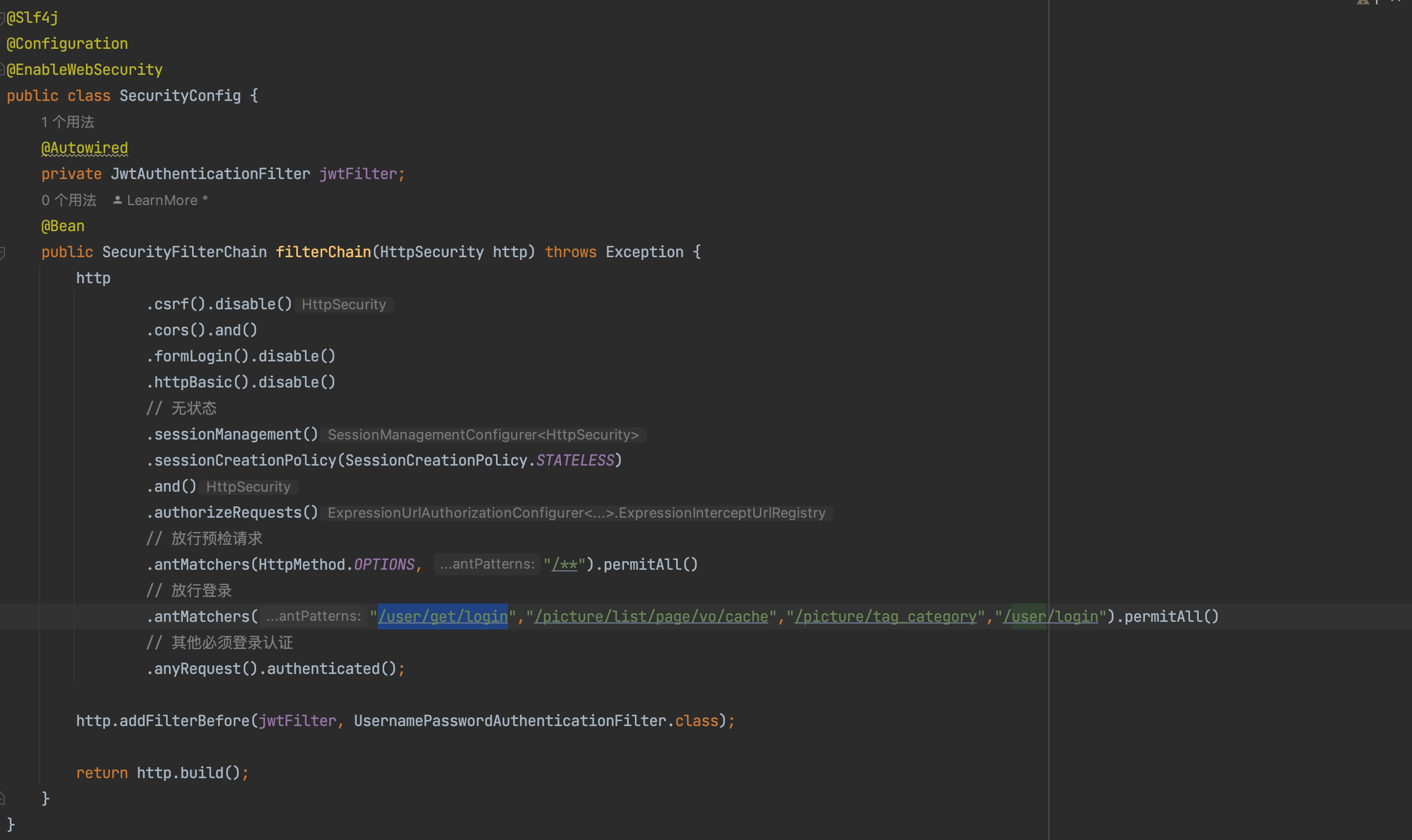1412x840 pixels.
Task: Click fold end marker at method closing brace
Action: pos(2,799)
